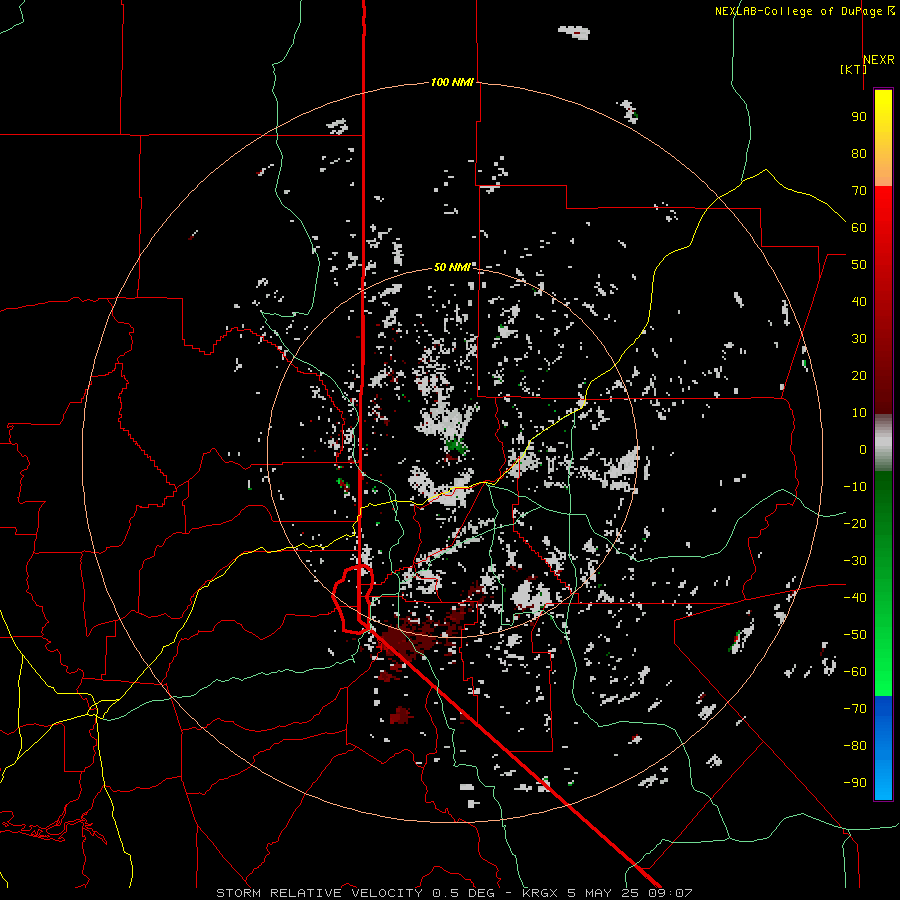Click the -30 knot scale label

pyautogui.click(x=855, y=561)
